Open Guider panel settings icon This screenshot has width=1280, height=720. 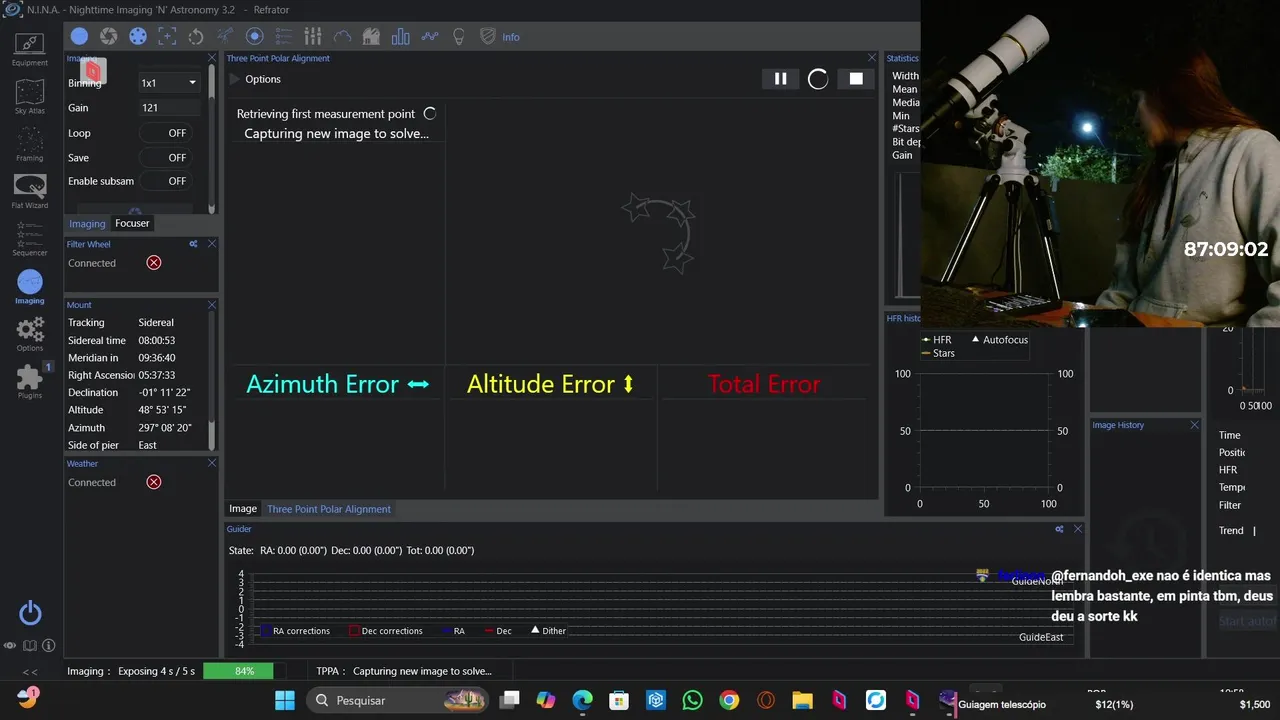point(1059,529)
